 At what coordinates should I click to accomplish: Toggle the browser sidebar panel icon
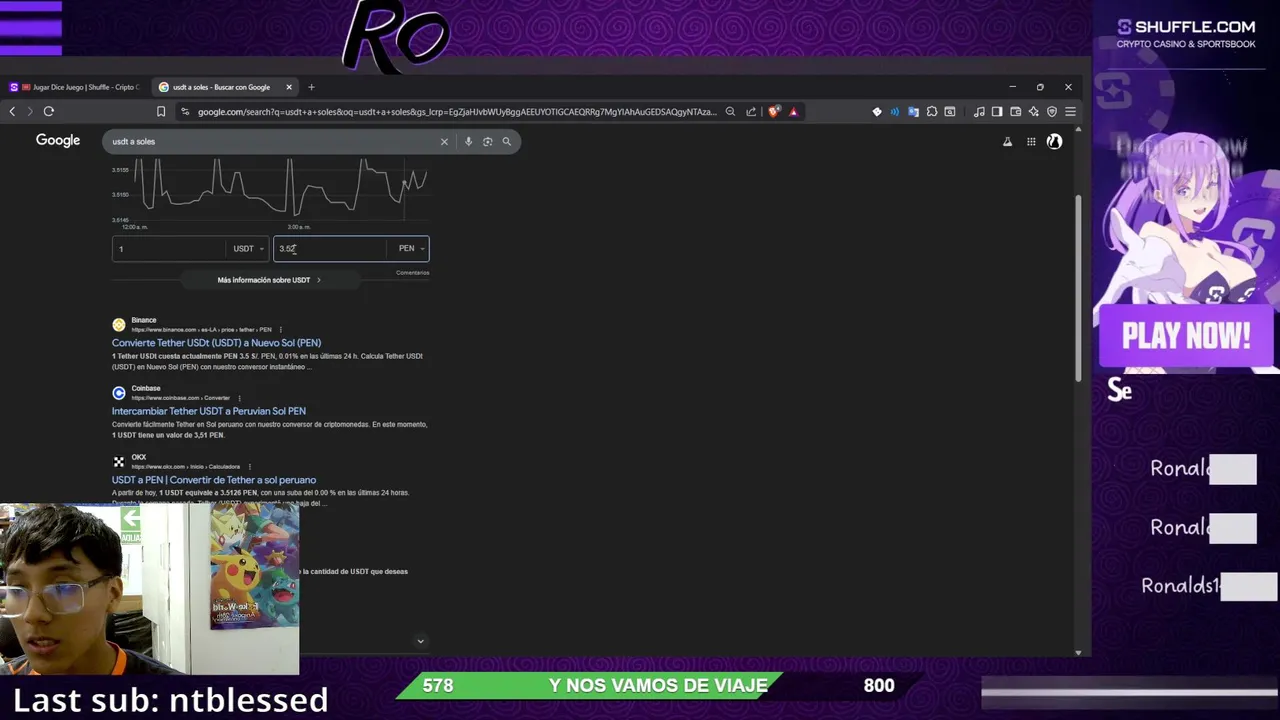coord(997,112)
